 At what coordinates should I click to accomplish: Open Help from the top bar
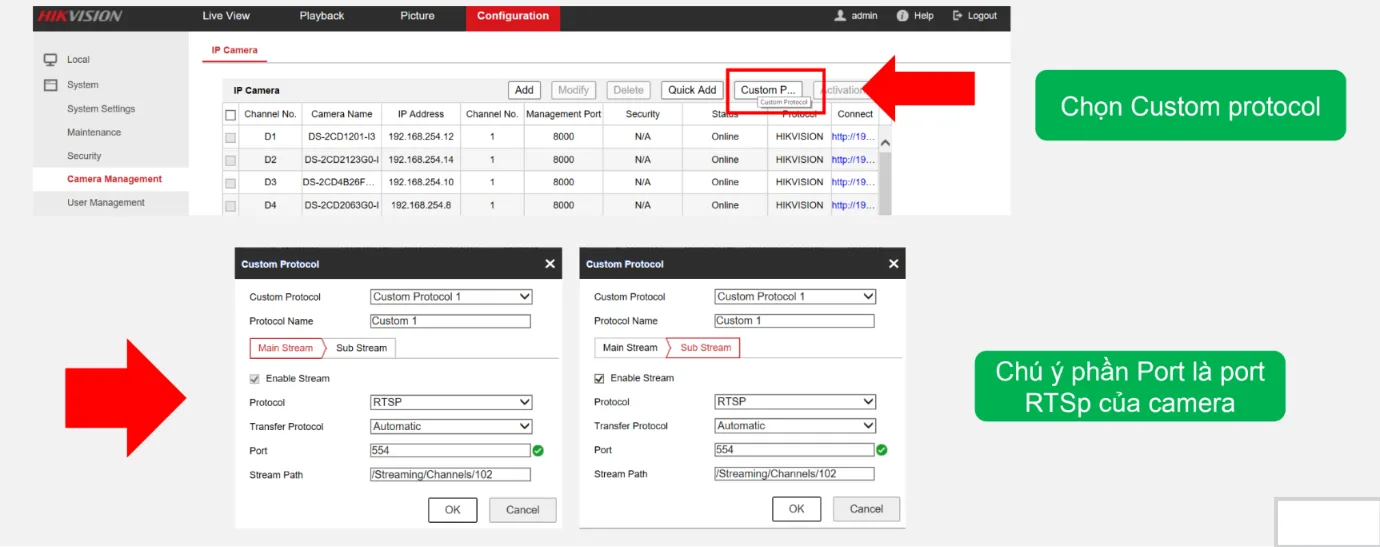tap(915, 16)
